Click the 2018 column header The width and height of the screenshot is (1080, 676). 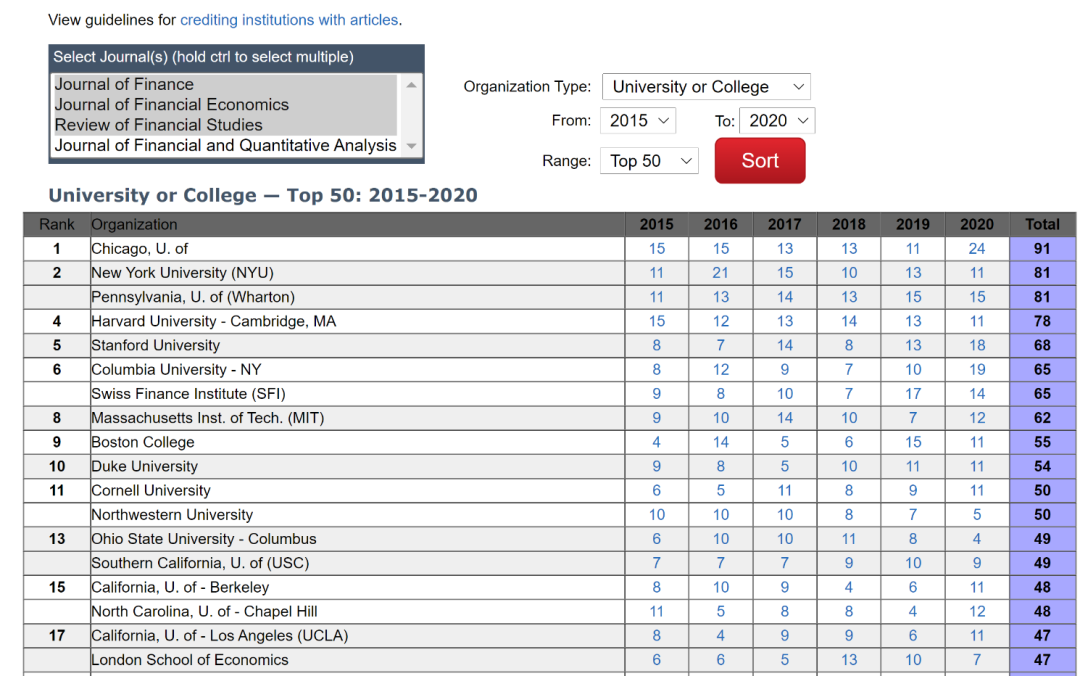849,225
